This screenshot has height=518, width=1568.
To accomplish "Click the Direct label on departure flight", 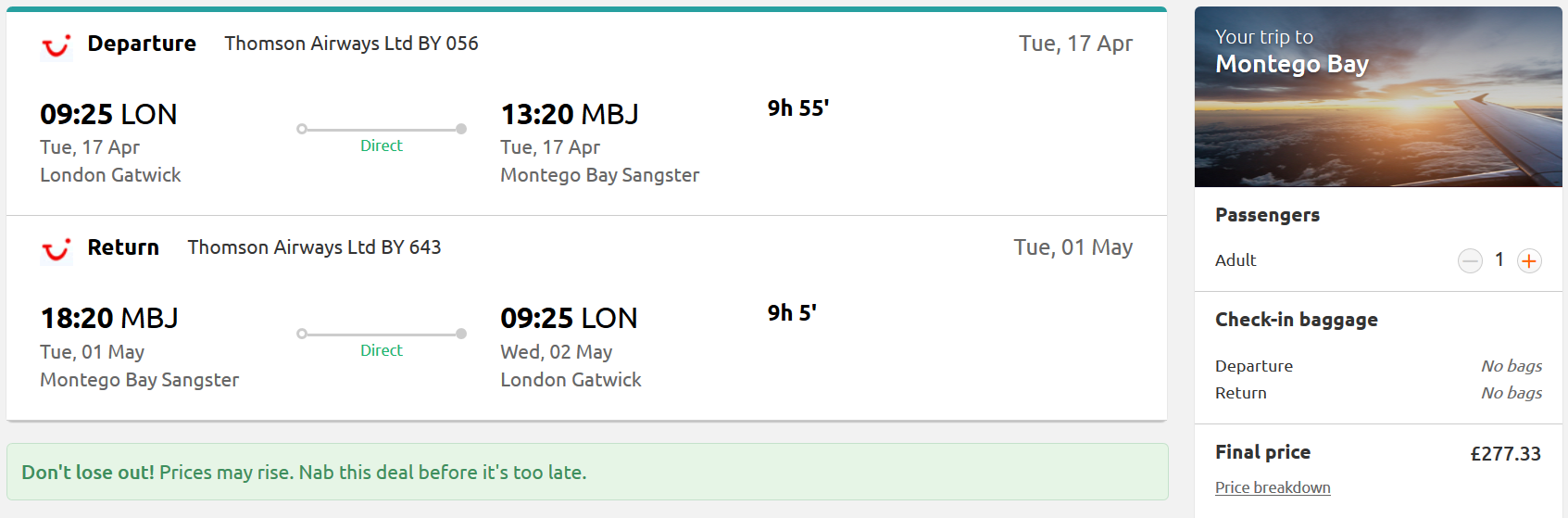I will (x=382, y=145).
